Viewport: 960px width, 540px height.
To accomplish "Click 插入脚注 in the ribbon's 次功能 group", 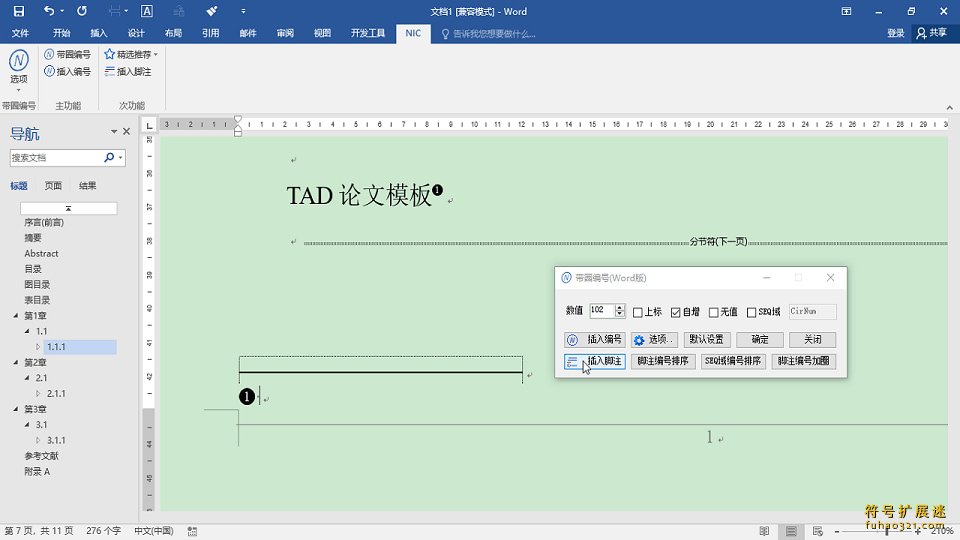I will [x=128, y=72].
